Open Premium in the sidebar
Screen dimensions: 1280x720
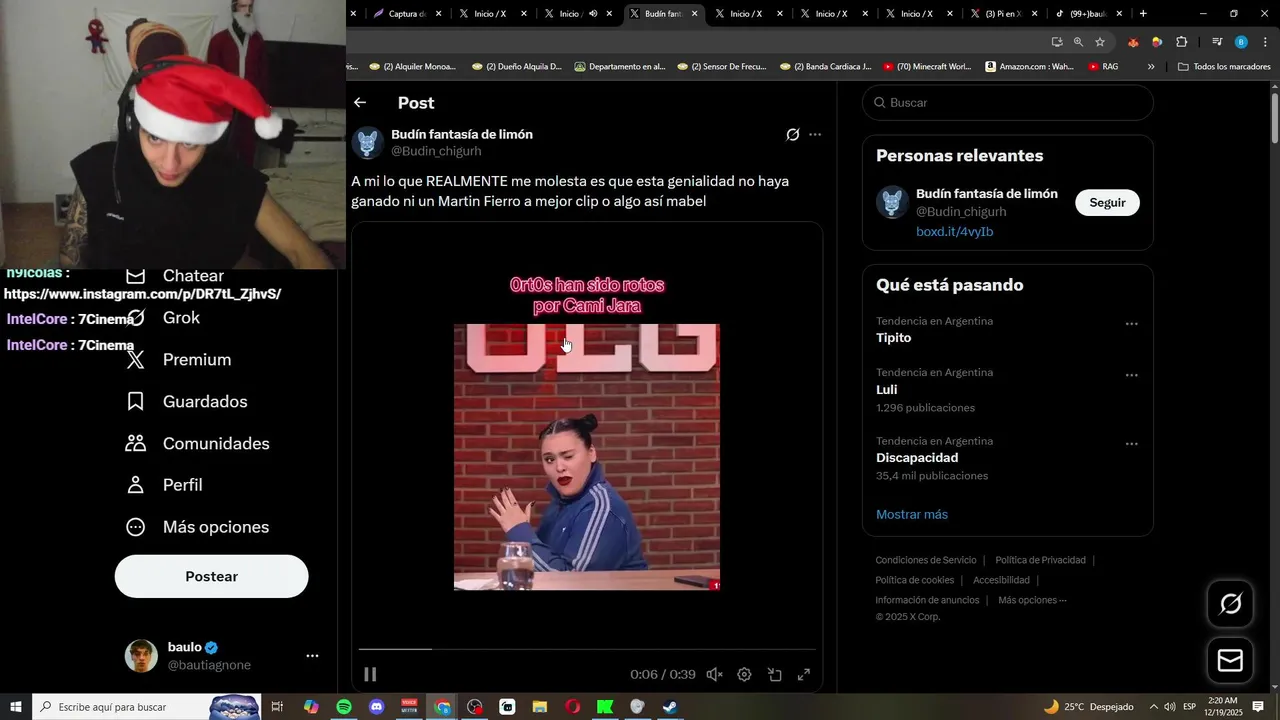point(180,360)
